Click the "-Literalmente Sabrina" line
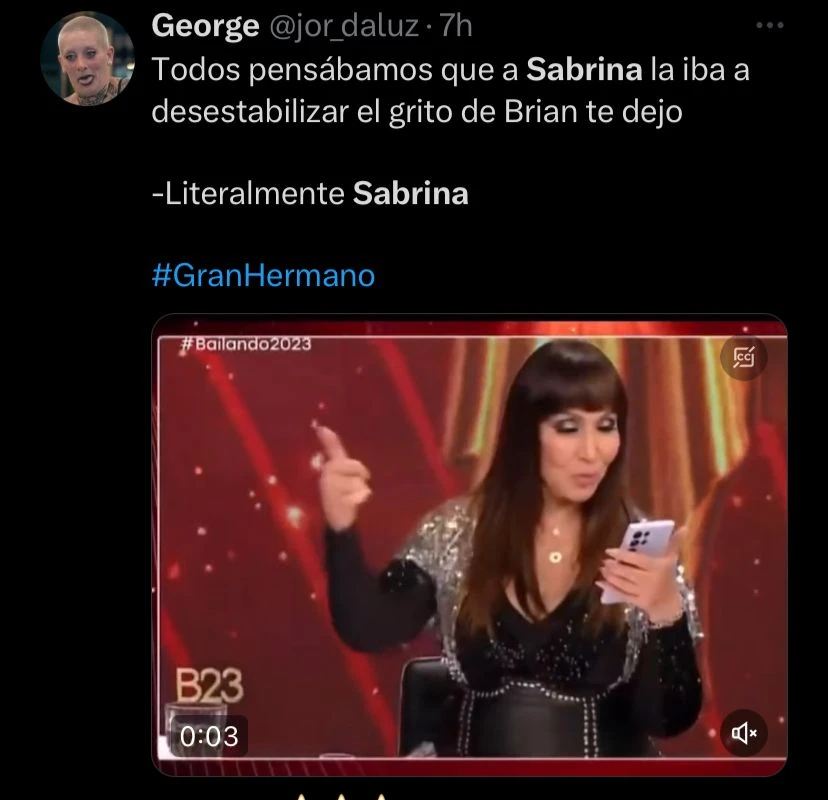The height and width of the screenshot is (800, 828). click(310, 193)
